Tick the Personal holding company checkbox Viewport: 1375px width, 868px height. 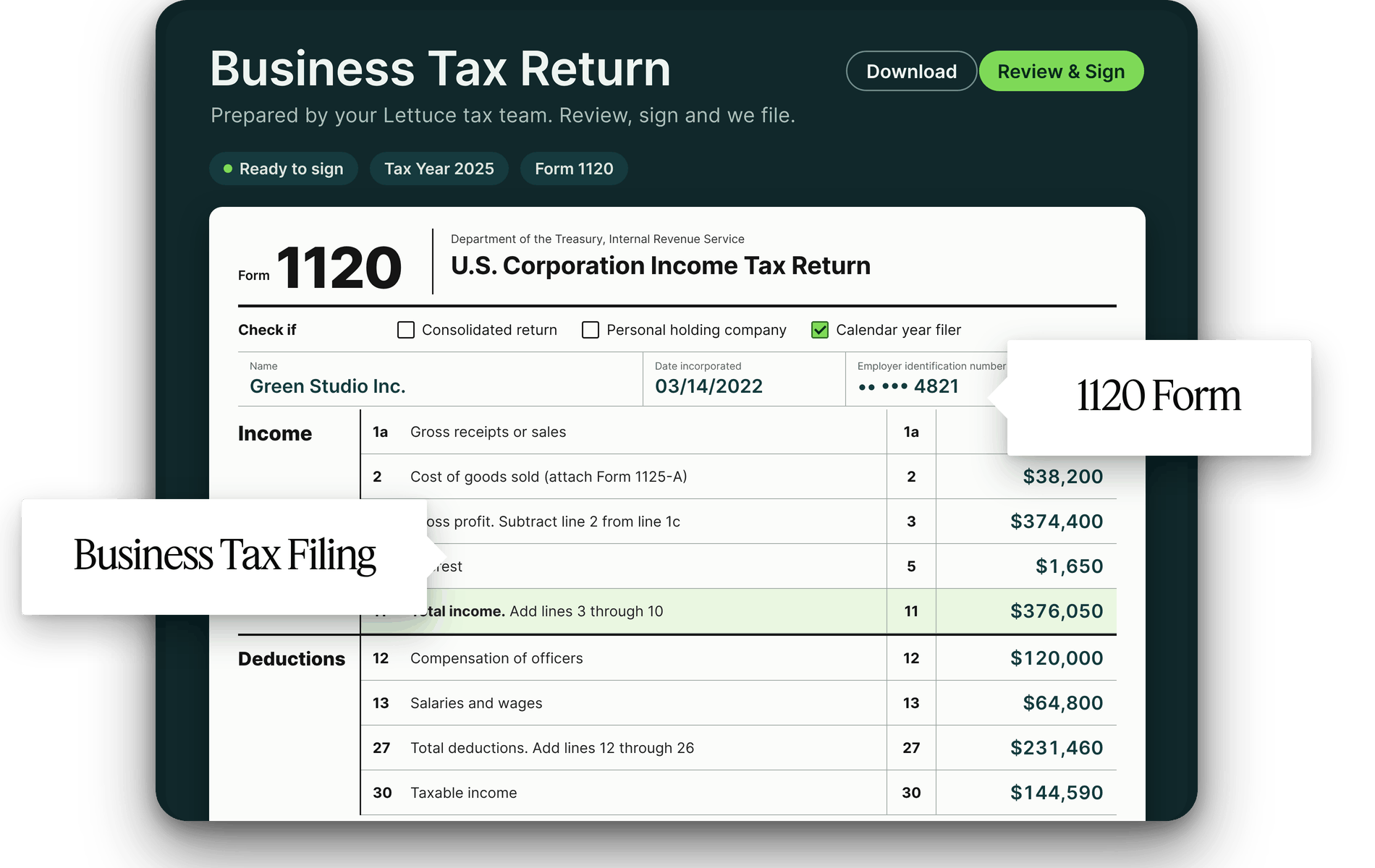[591, 330]
